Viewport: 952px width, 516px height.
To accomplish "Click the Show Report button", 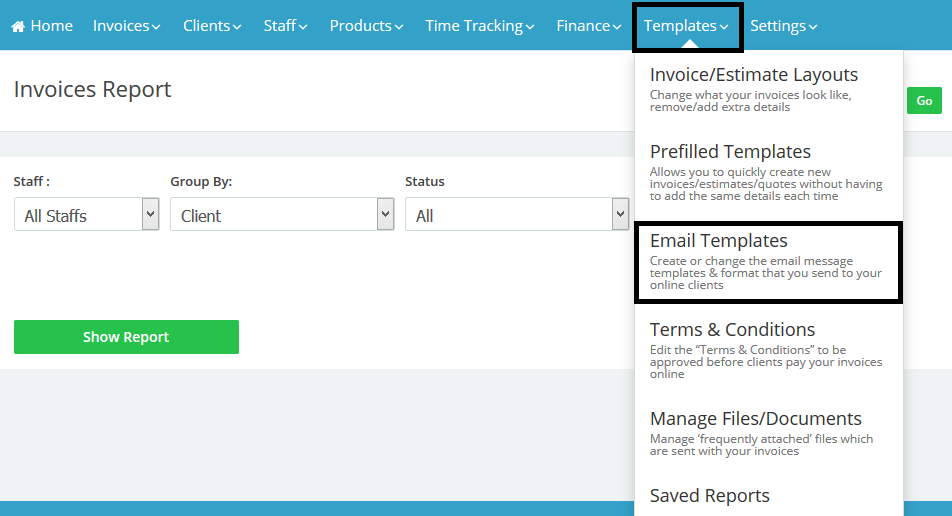I will (x=126, y=337).
